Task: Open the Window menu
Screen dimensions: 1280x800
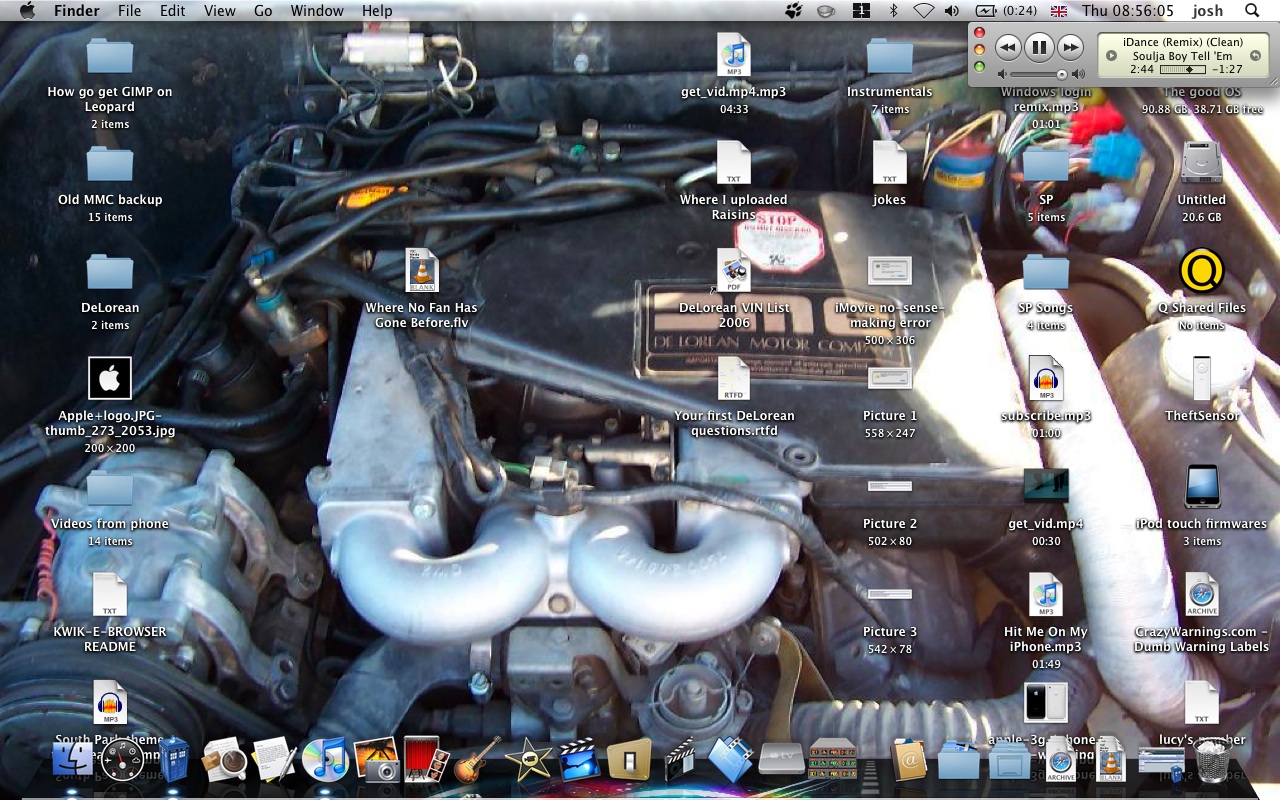Action: [316, 11]
